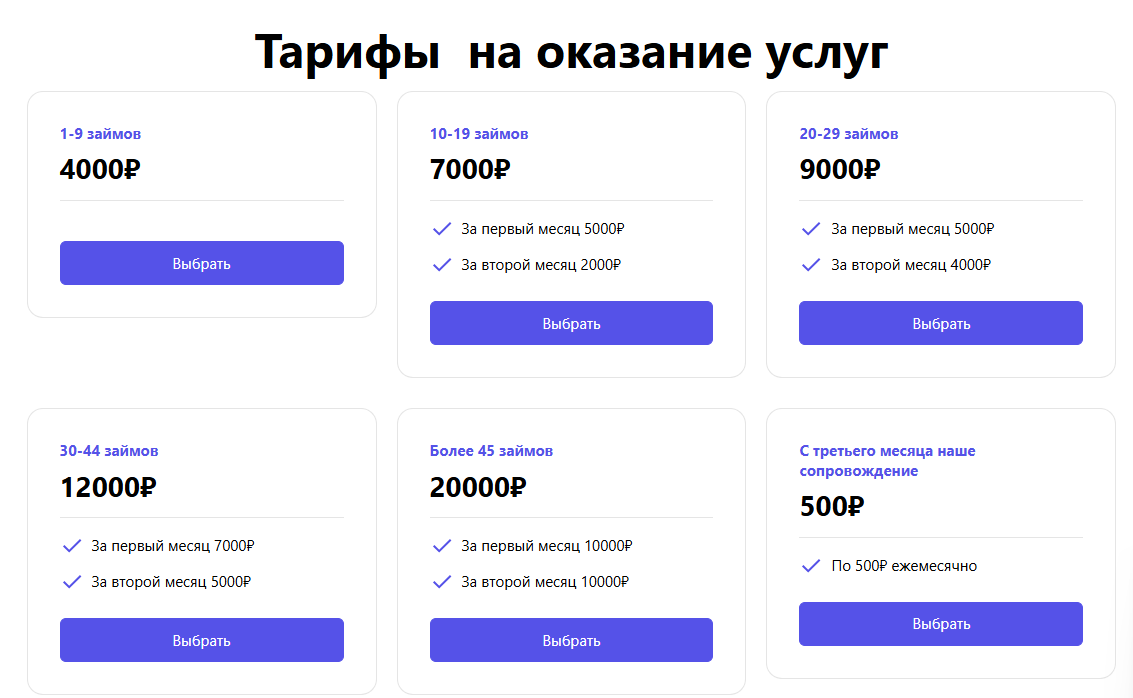The width and height of the screenshot is (1133, 698).
Task: Click checkmark beside first month 10000₽
Action: 442,546
